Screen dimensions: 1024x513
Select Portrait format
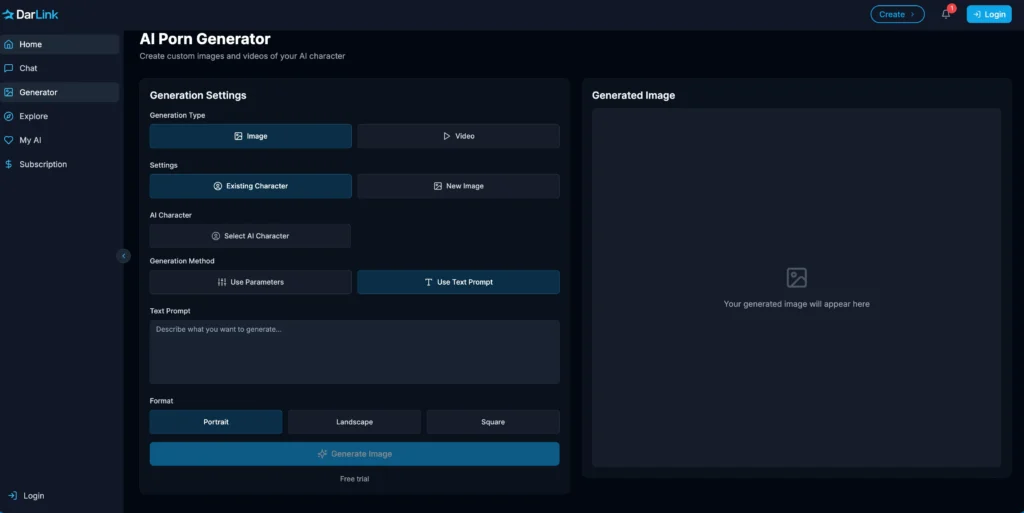click(x=216, y=422)
